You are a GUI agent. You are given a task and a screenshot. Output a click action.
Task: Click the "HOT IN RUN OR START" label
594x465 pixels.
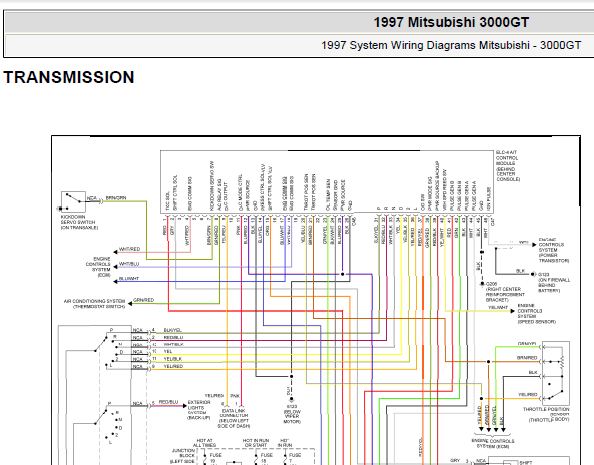(256, 443)
